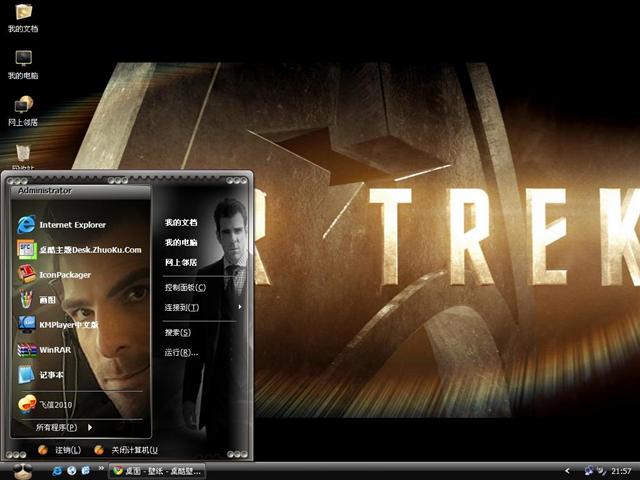Image resolution: width=640 pixels, height=480 pixels.
Task: Open 我的文档 in the Start menu right pane
Action: (181, 222)
